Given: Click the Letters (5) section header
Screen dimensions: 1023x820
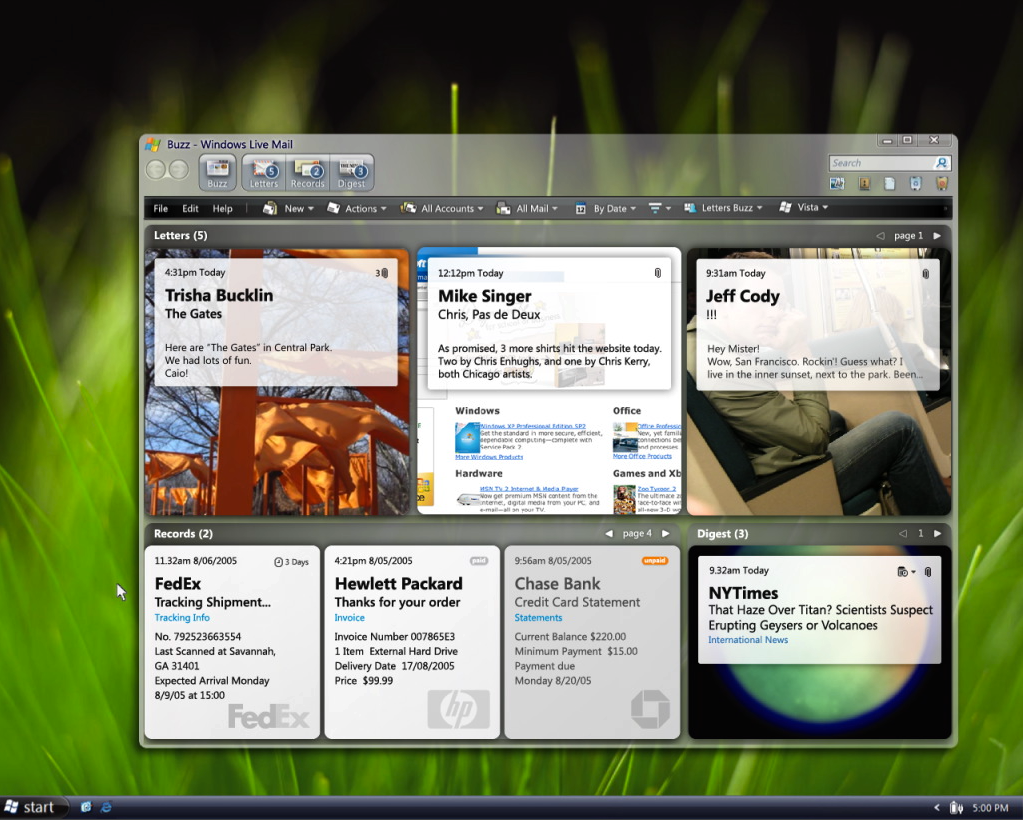Looking at the screenshot, I should [181, 235].
